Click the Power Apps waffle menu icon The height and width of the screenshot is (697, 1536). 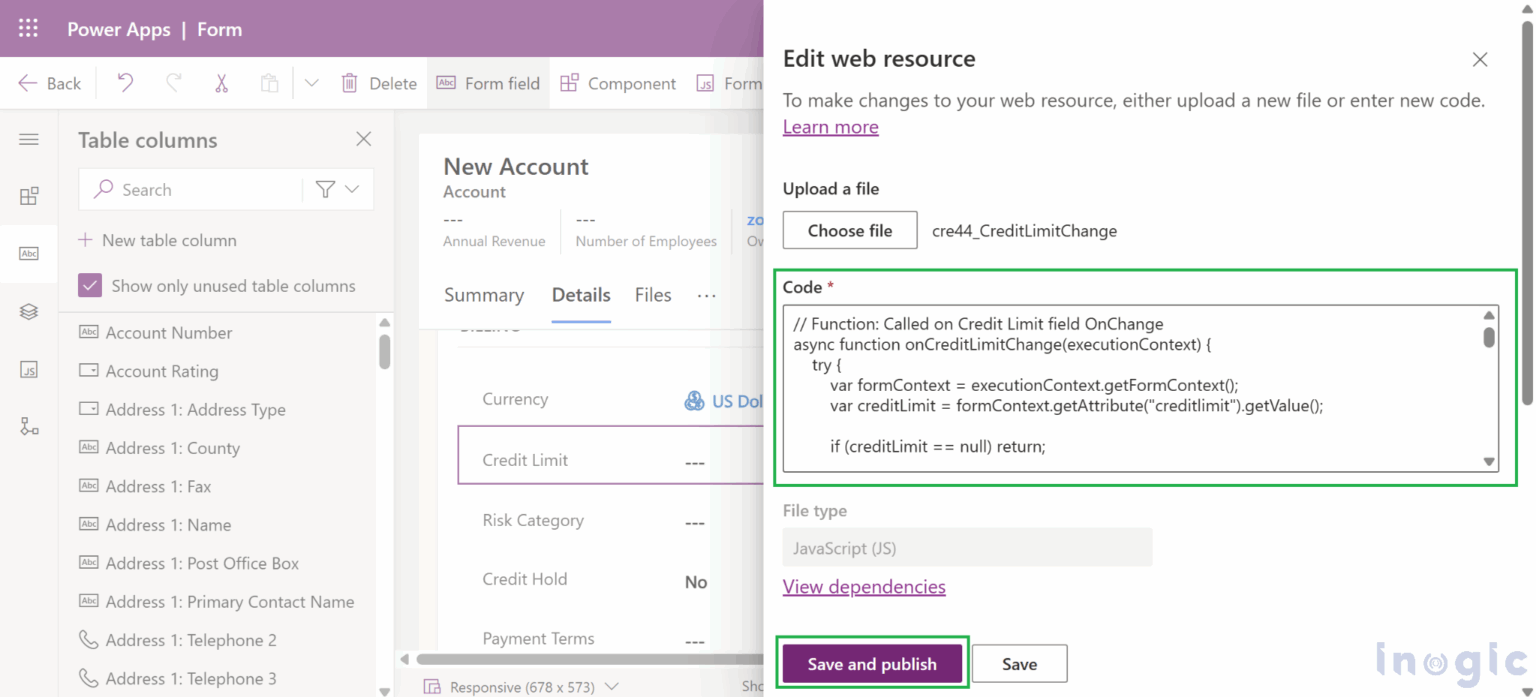[27, 28]
